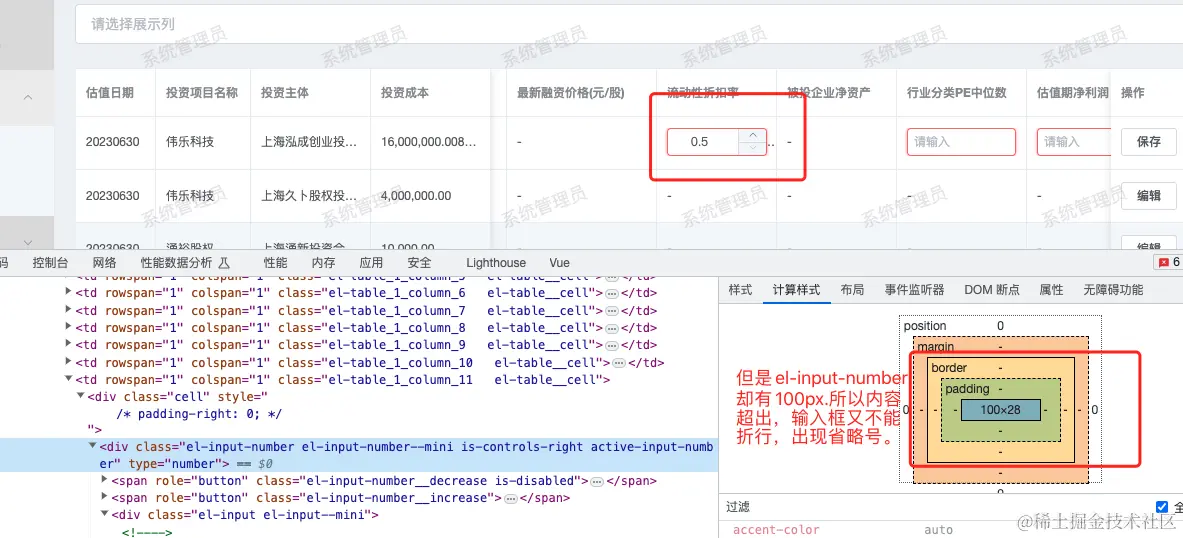Switch to the 布局 pane tab

click(852, 290)
